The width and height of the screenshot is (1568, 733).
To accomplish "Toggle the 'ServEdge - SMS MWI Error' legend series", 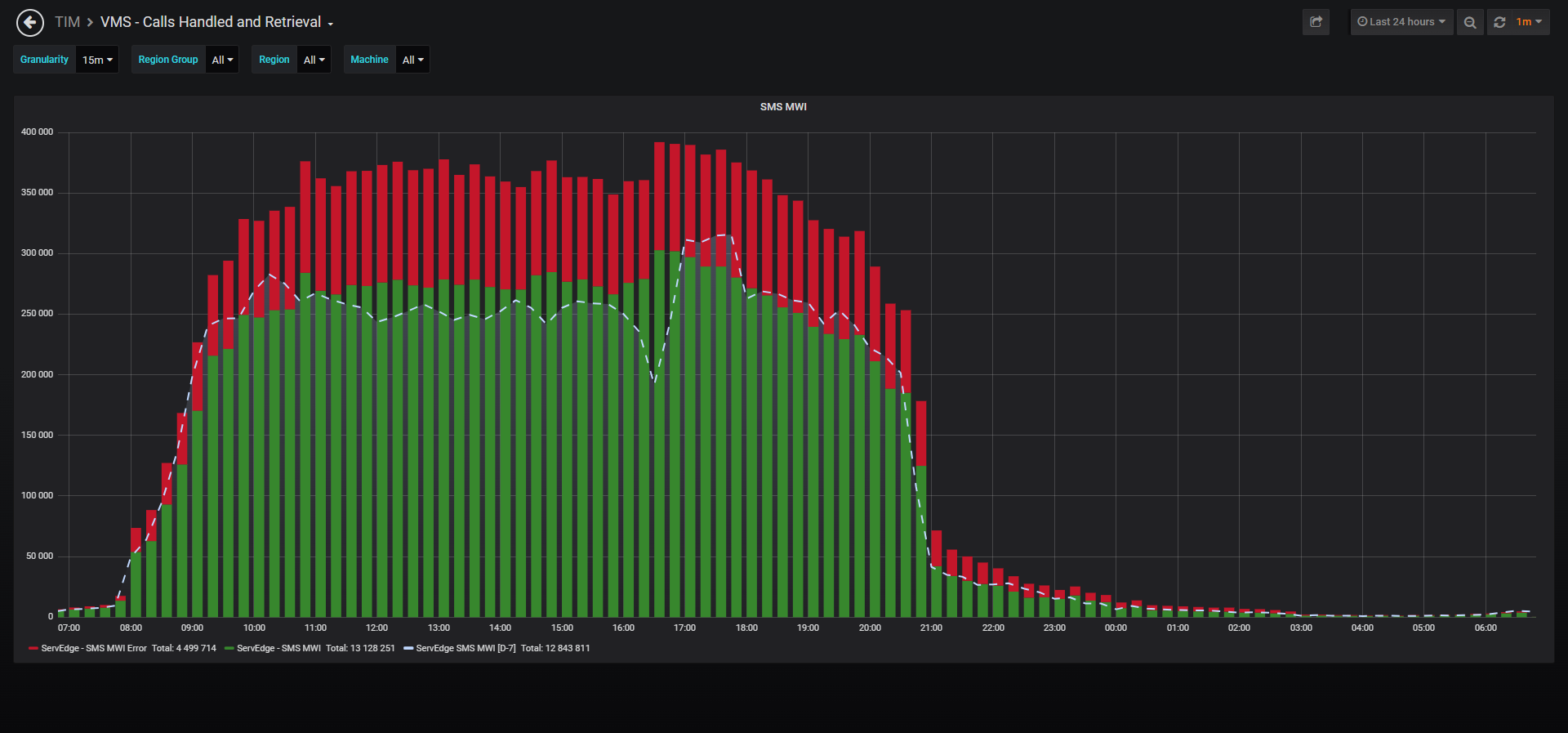I will [94, 649].
